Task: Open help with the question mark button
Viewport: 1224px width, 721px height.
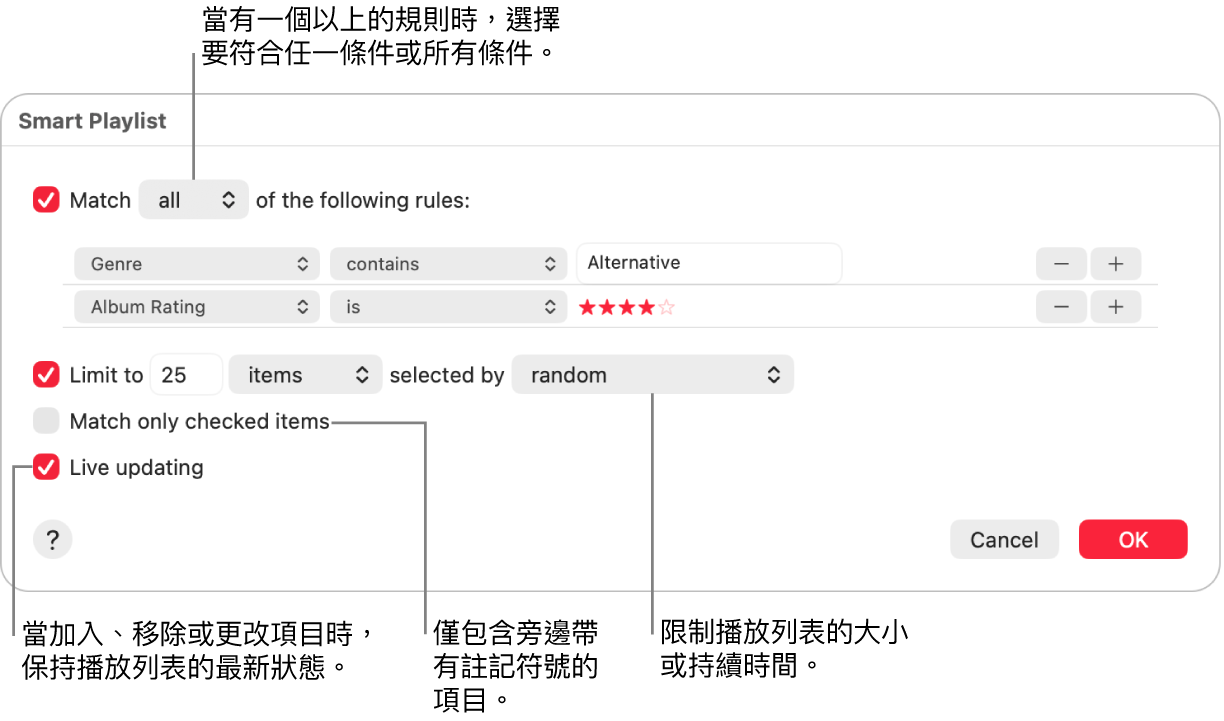Action: point(53,540)
